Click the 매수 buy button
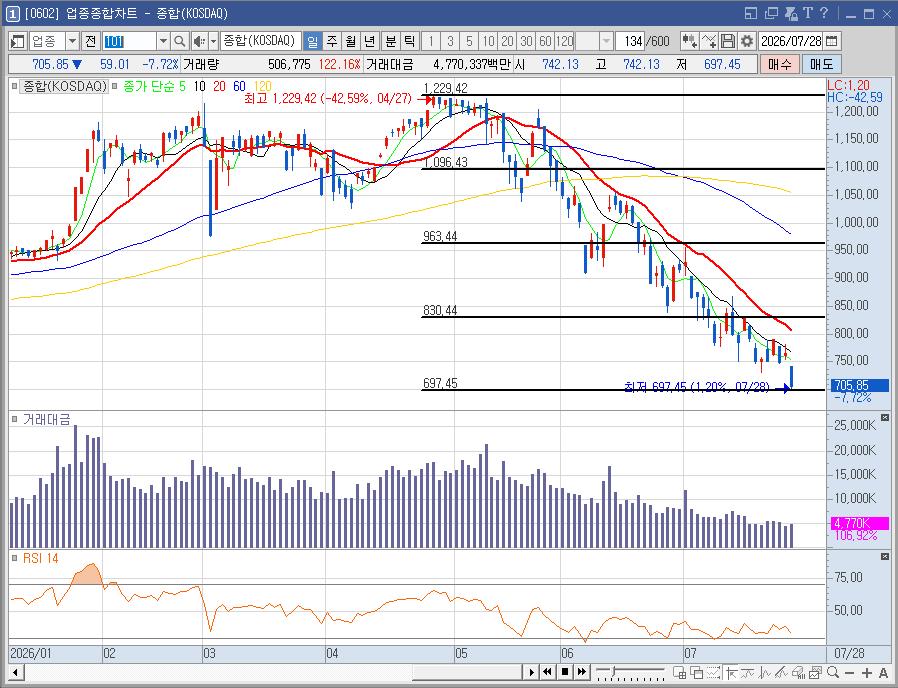898x688 pixels. [x=778, y=64]
